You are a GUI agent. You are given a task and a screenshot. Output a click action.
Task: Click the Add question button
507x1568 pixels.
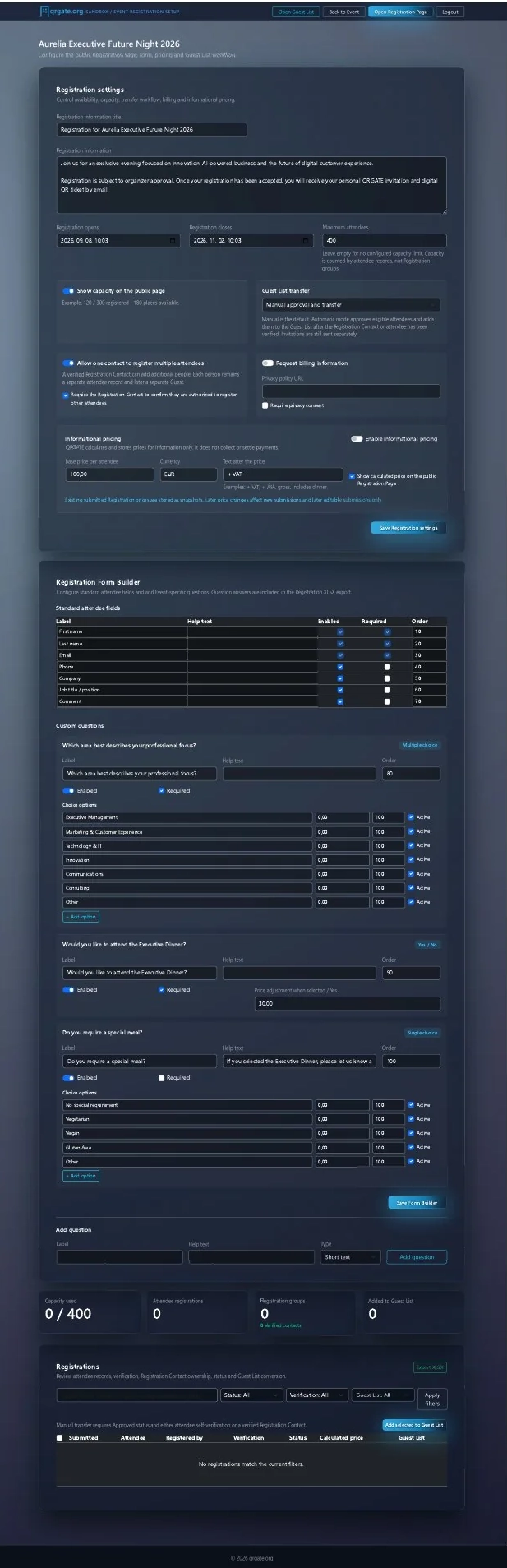[x=417, y=1257]
